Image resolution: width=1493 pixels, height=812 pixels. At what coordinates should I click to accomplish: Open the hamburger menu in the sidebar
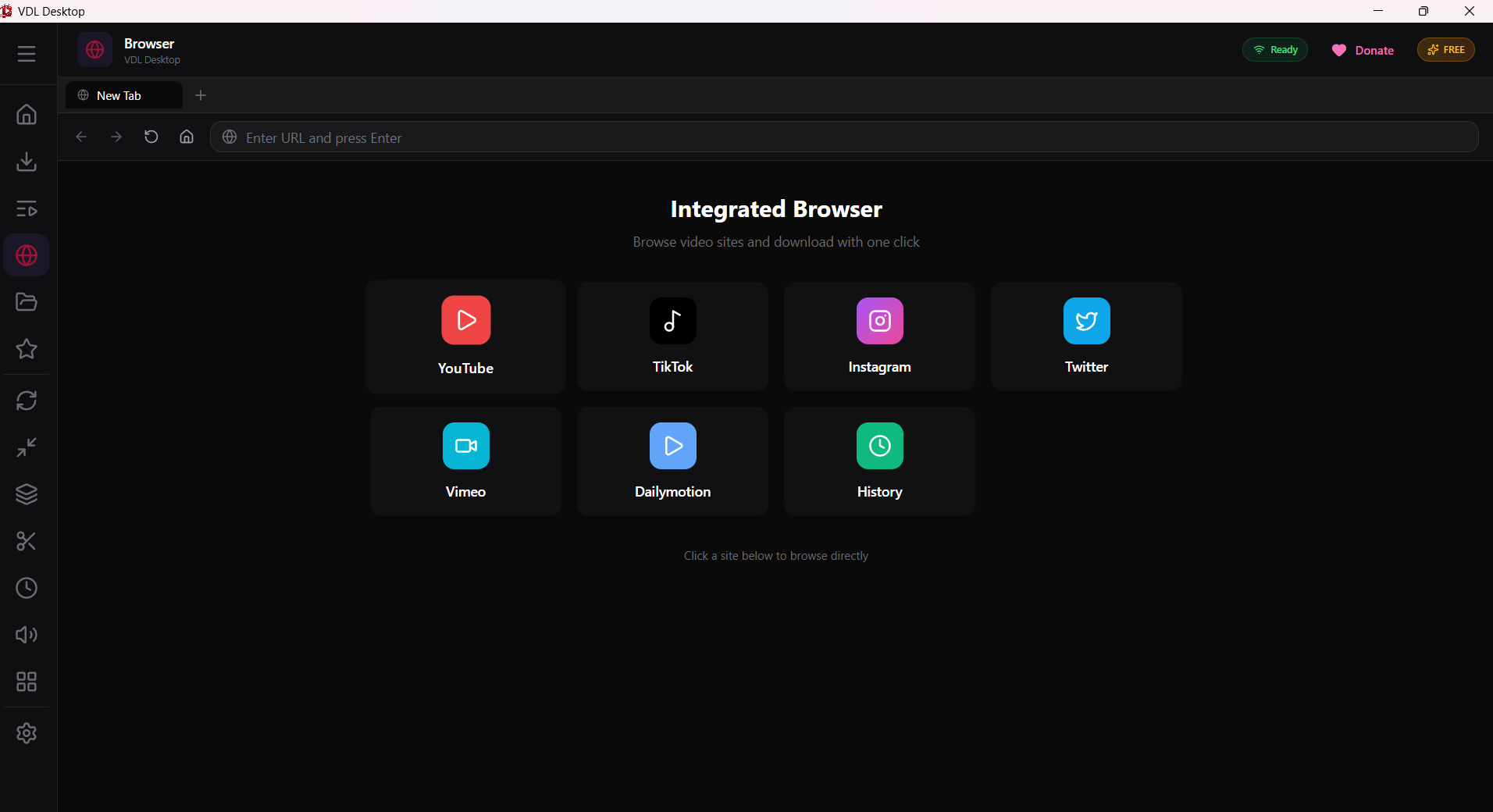(x=27, y=54)
